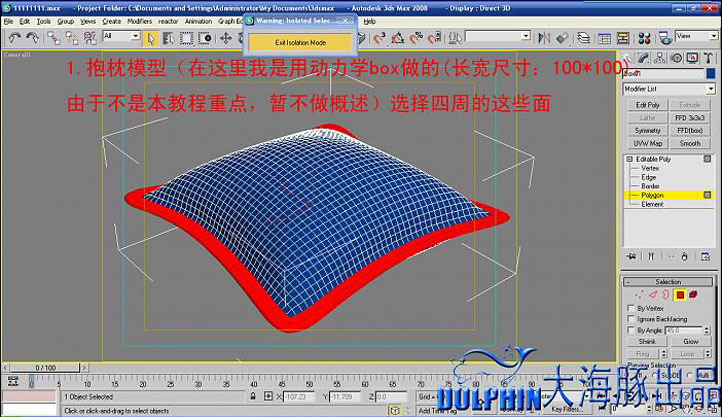Enable the By Angle checkbox
The height and width of the screenshot is (417, 722).
[631, 330]
